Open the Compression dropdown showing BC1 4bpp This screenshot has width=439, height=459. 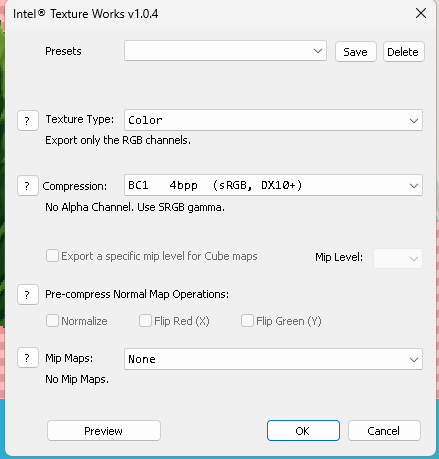[273, 185]
